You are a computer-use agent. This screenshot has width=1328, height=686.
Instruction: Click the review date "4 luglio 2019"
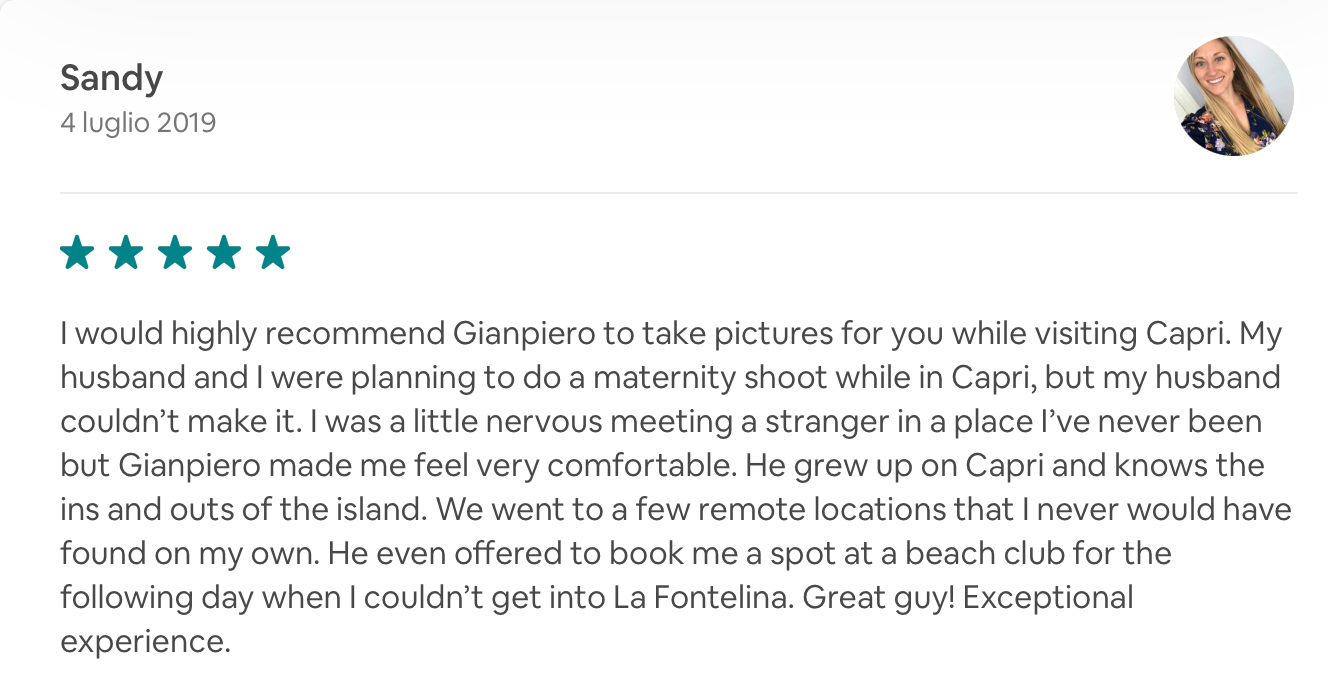(x=138, y=123)
